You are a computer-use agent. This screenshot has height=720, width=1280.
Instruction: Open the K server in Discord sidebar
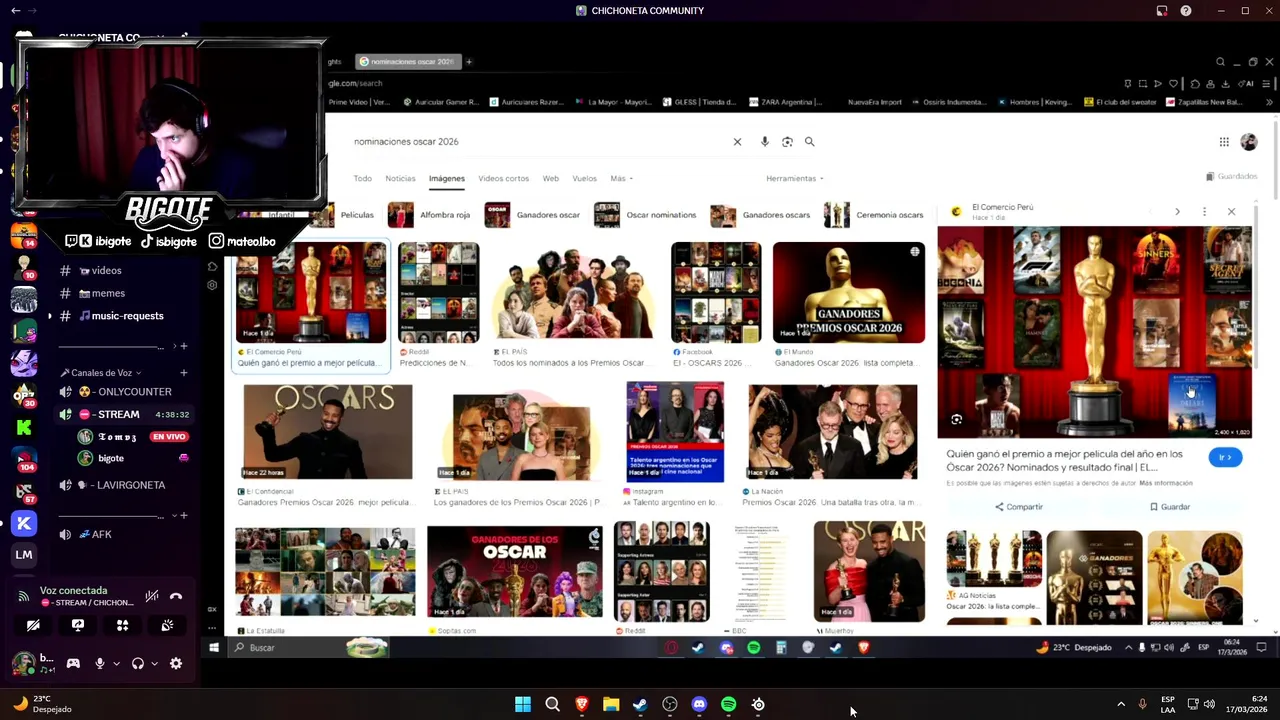click(24, 523)
